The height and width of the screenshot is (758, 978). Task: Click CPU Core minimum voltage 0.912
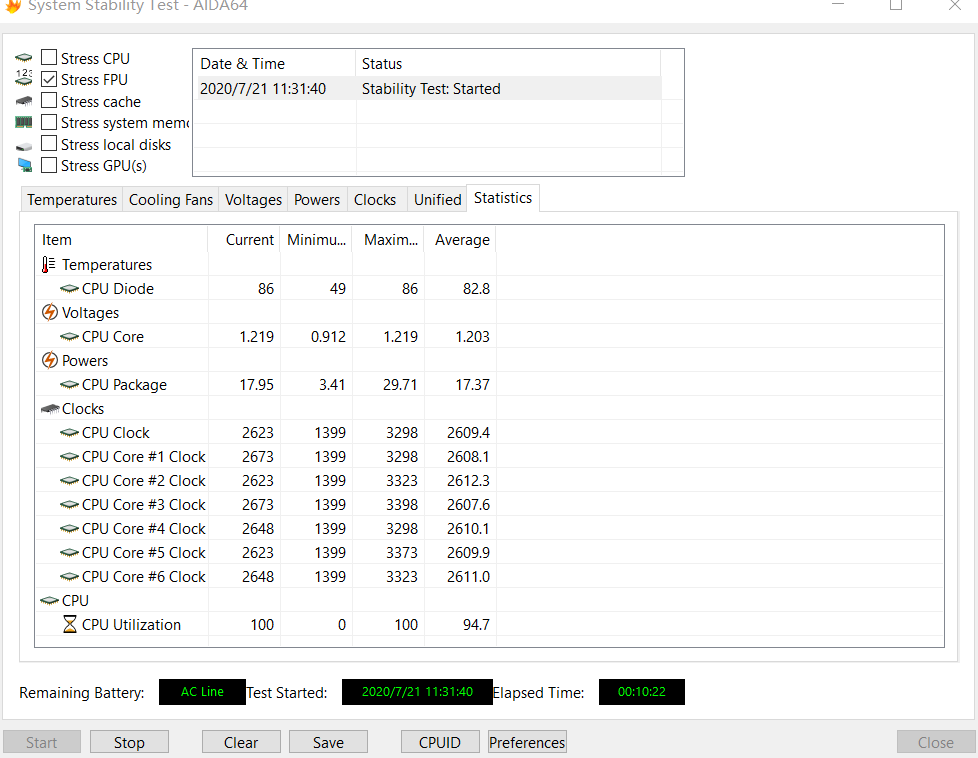coord(328,337)
